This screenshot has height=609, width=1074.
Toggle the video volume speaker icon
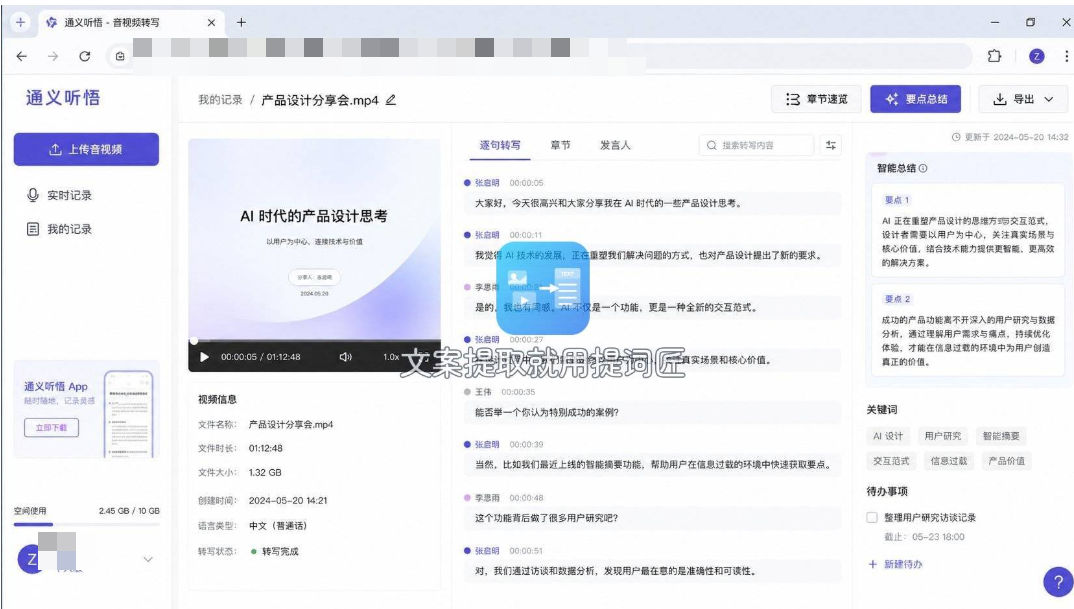click(345, 357)
